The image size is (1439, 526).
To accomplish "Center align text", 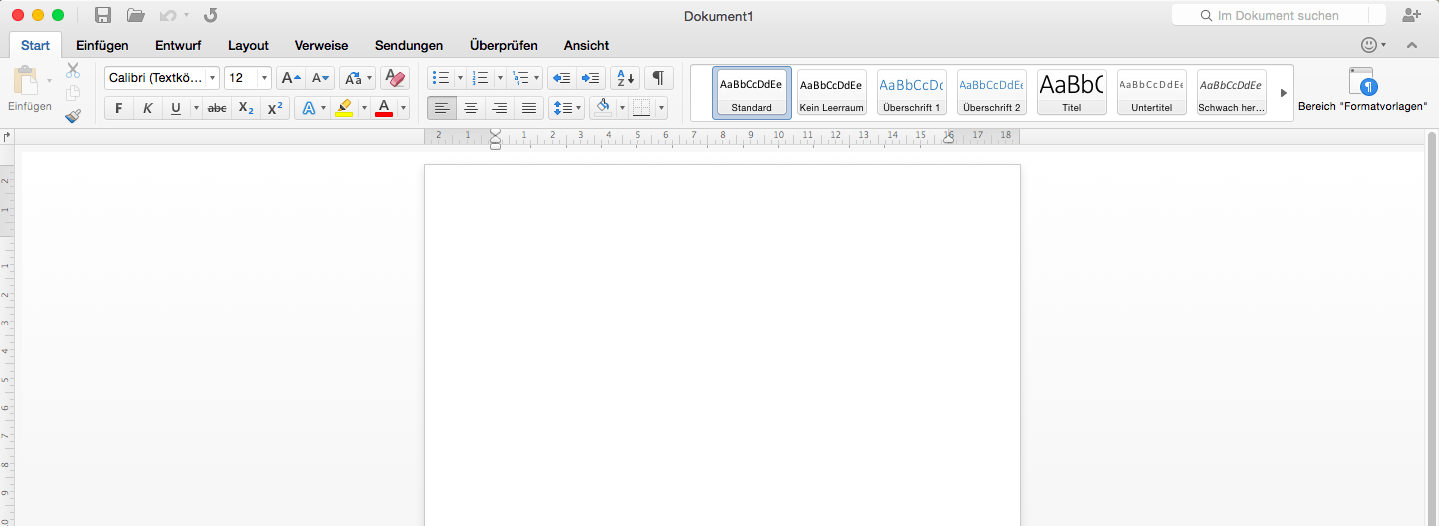I will (471, 108).
